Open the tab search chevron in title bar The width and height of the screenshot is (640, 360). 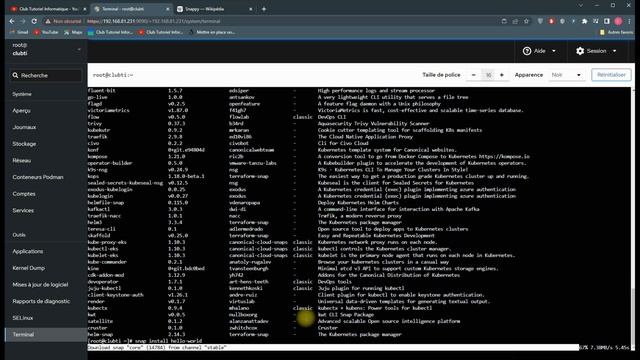coord(580,5)
